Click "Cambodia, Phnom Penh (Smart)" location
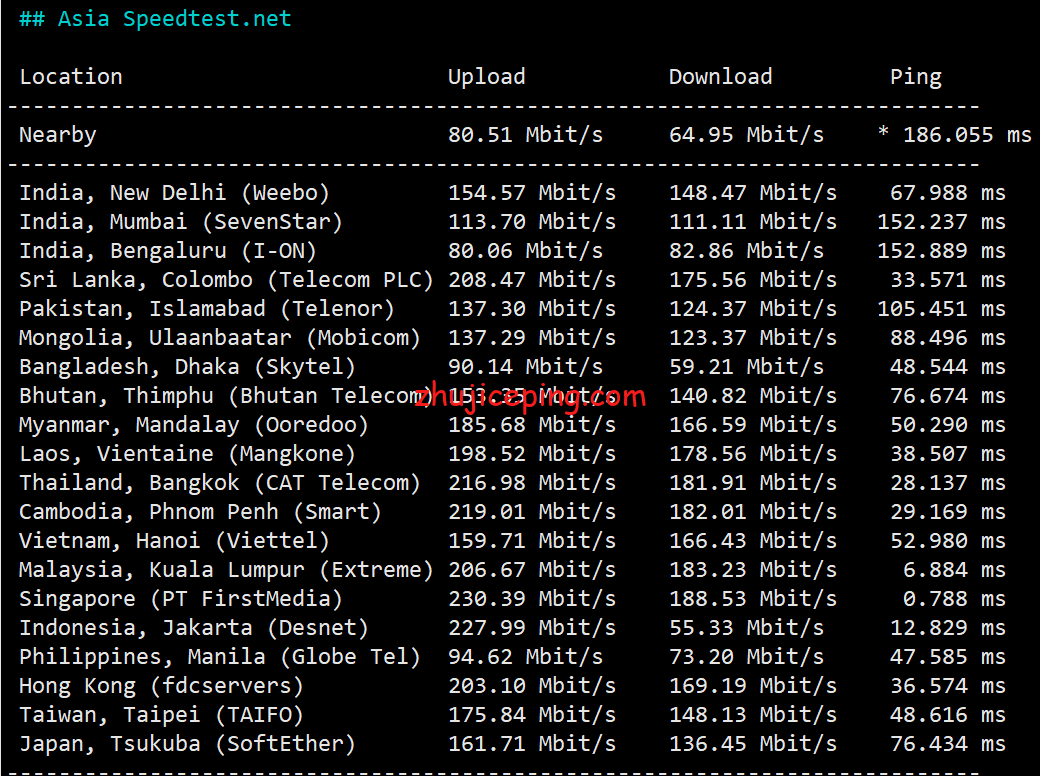Screen dimensions: 1040x776 coord(200,513)
